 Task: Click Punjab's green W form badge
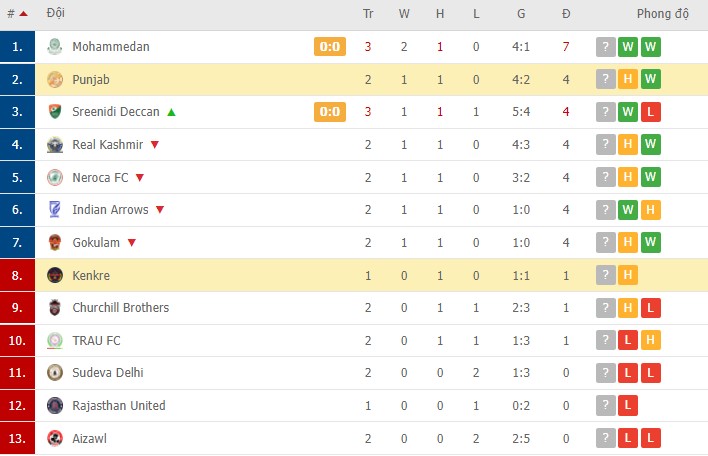[x=651, y=80]
